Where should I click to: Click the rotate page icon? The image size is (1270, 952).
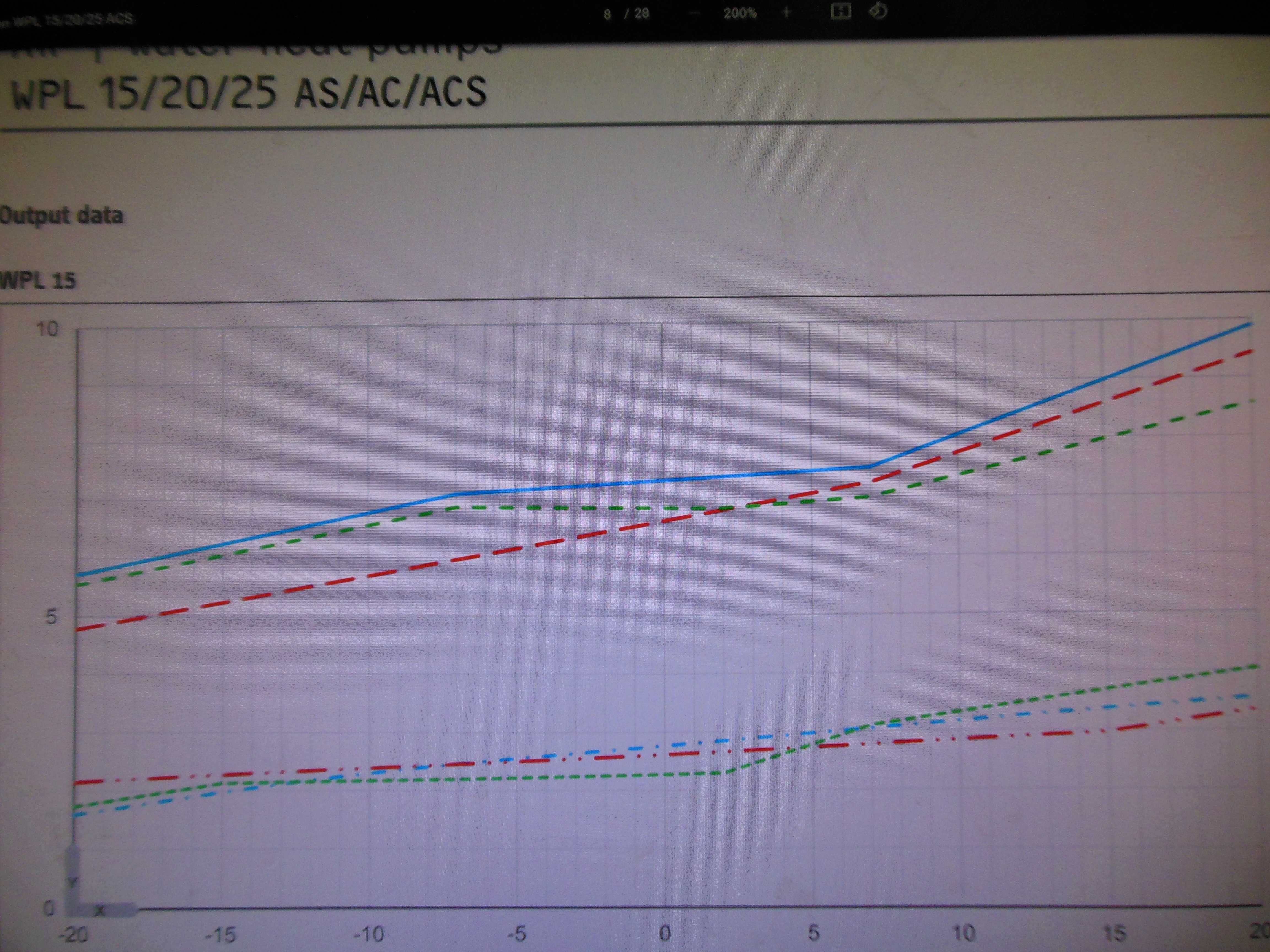(878, 11)
